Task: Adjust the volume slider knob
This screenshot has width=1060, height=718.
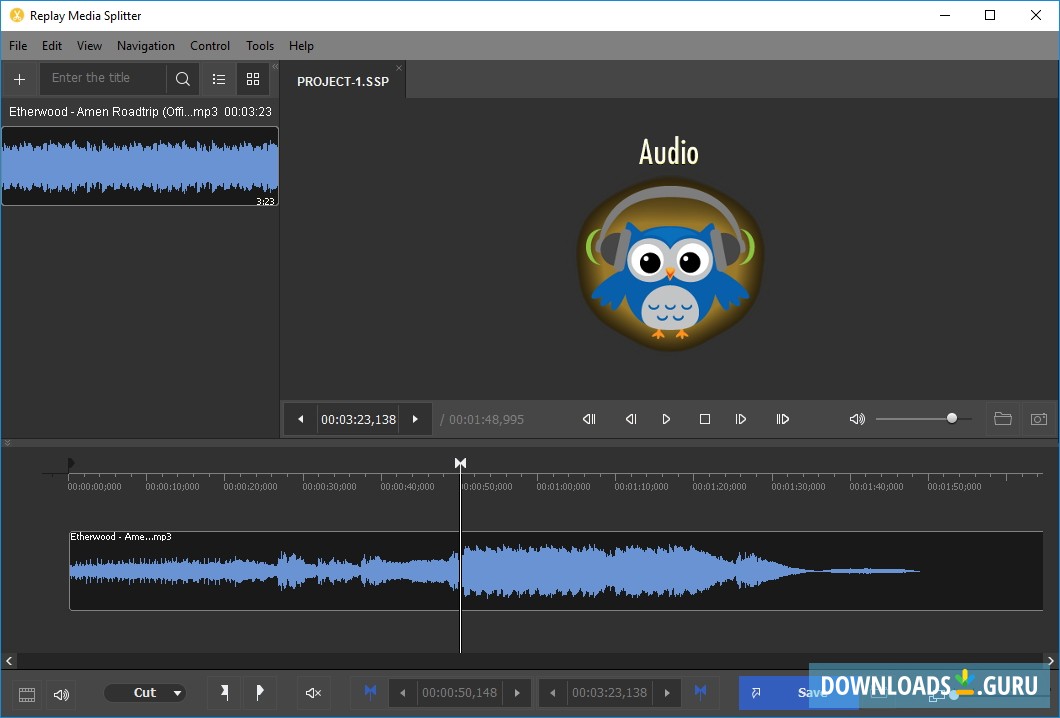Action: [951, 418]
